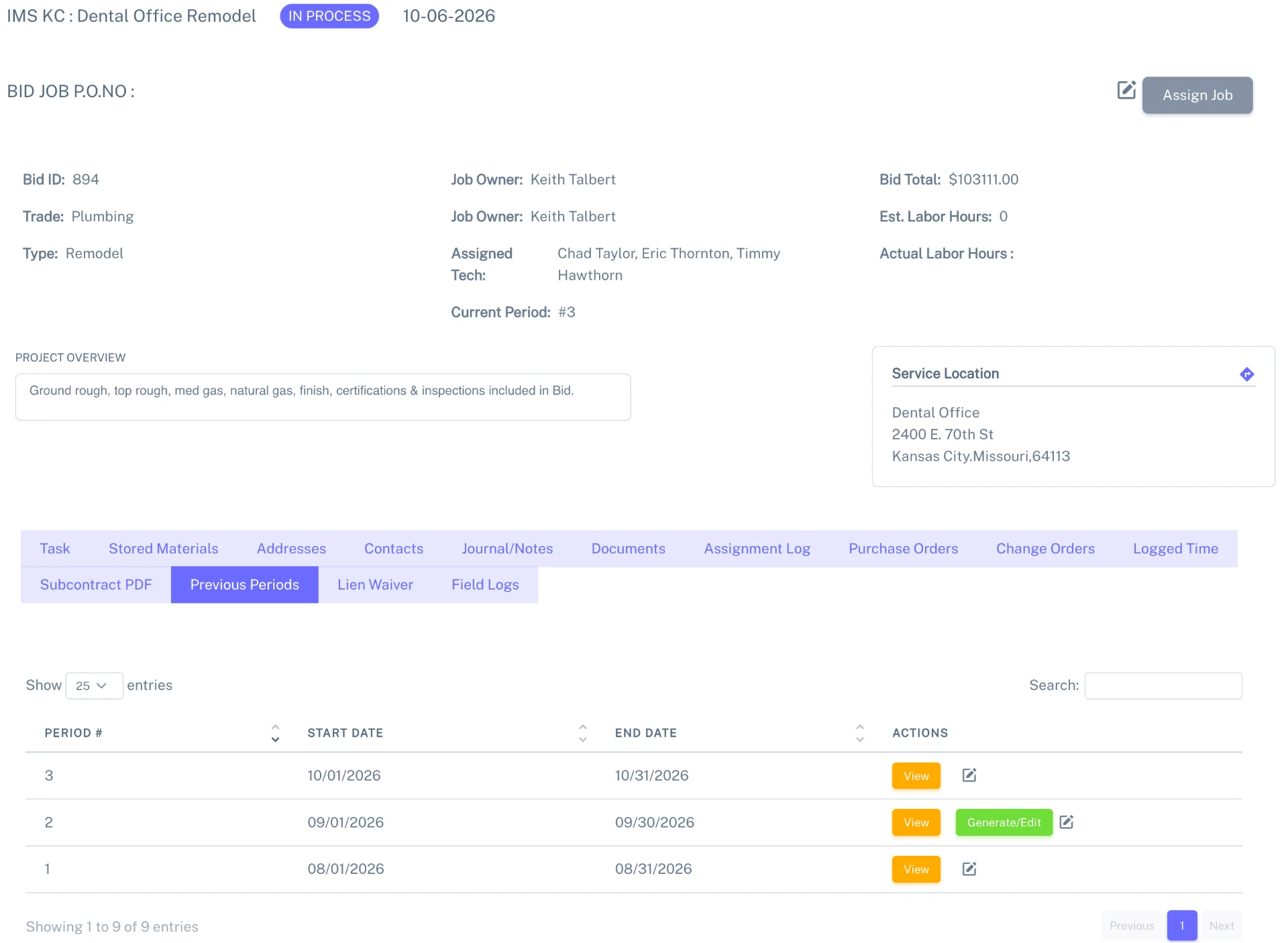Screen dimensions: 1288x943
Task: Select the Change Orders tab
Action: tap(1045, 549)
